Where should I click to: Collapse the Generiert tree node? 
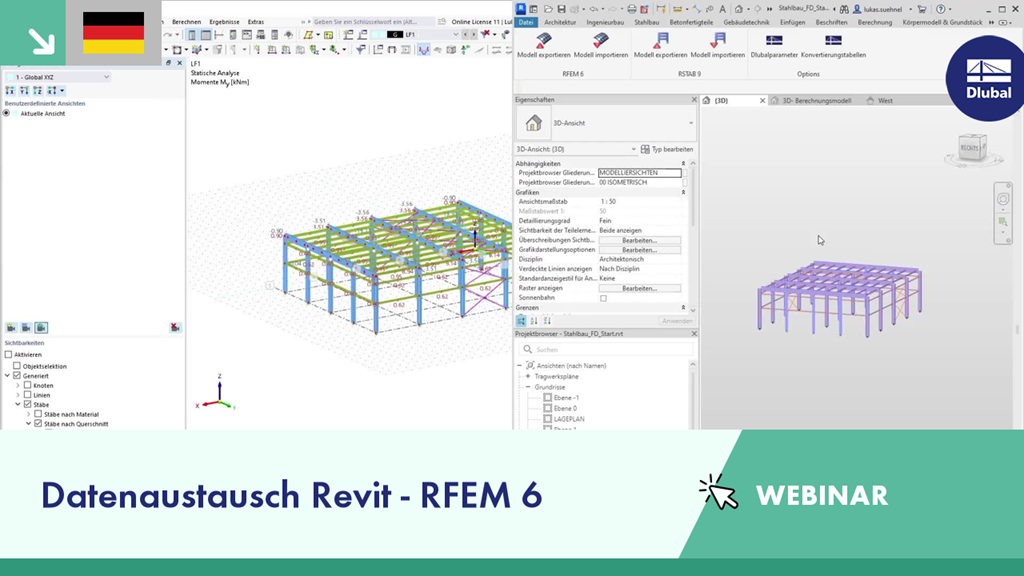pyautogui.click(x=8, y=375)
